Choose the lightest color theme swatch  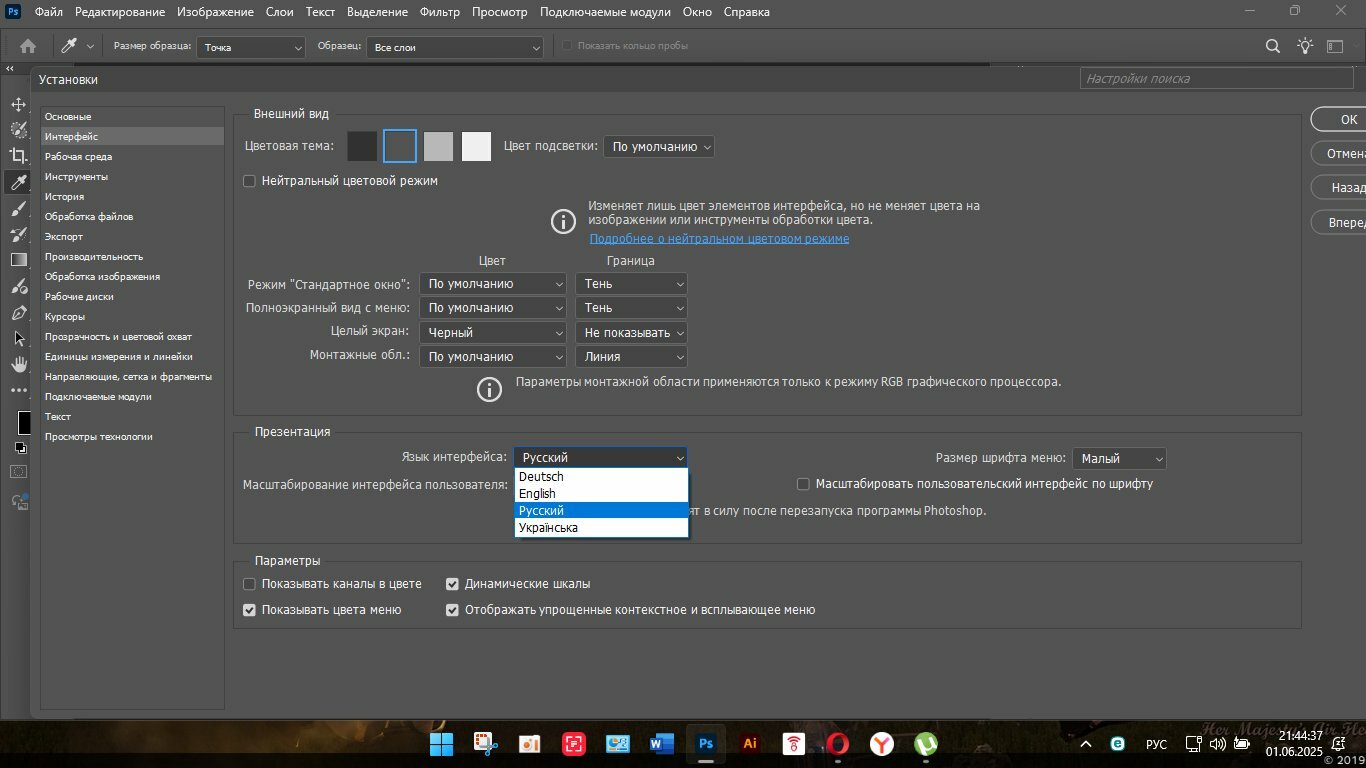tap(476, 146)
